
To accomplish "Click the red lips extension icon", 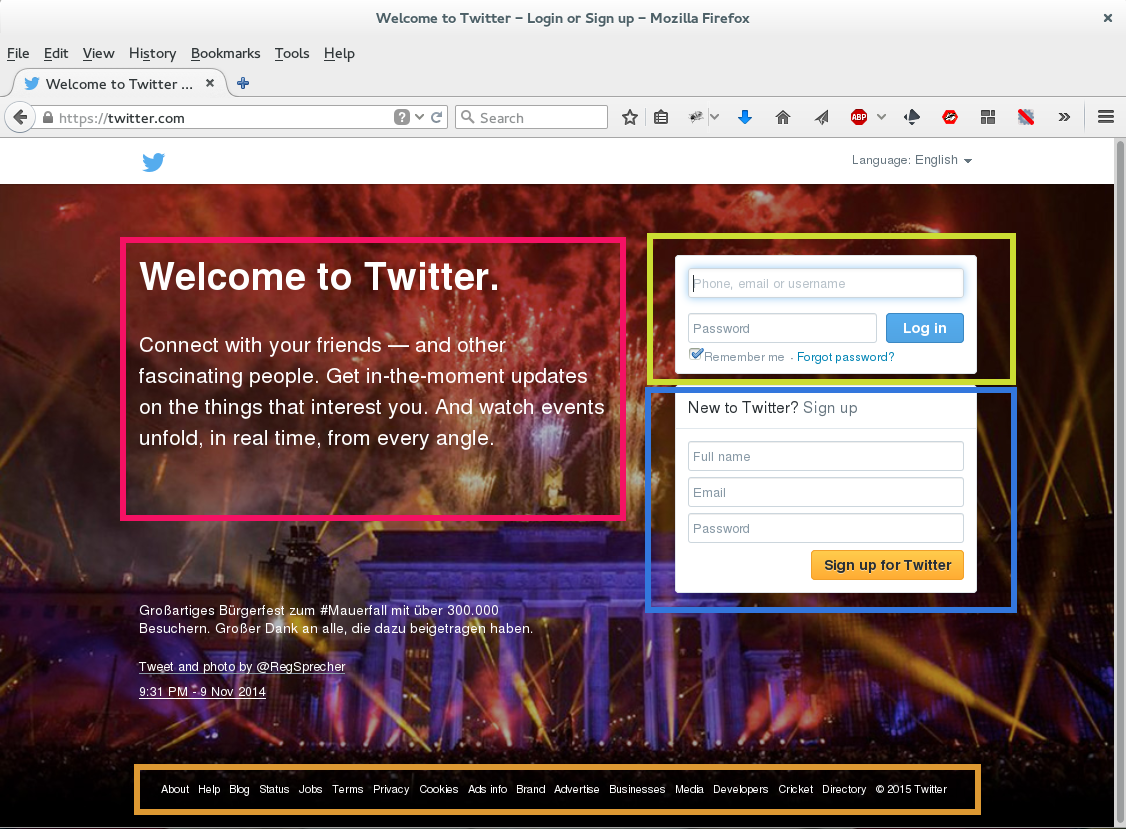I will (x=950, y=117).
